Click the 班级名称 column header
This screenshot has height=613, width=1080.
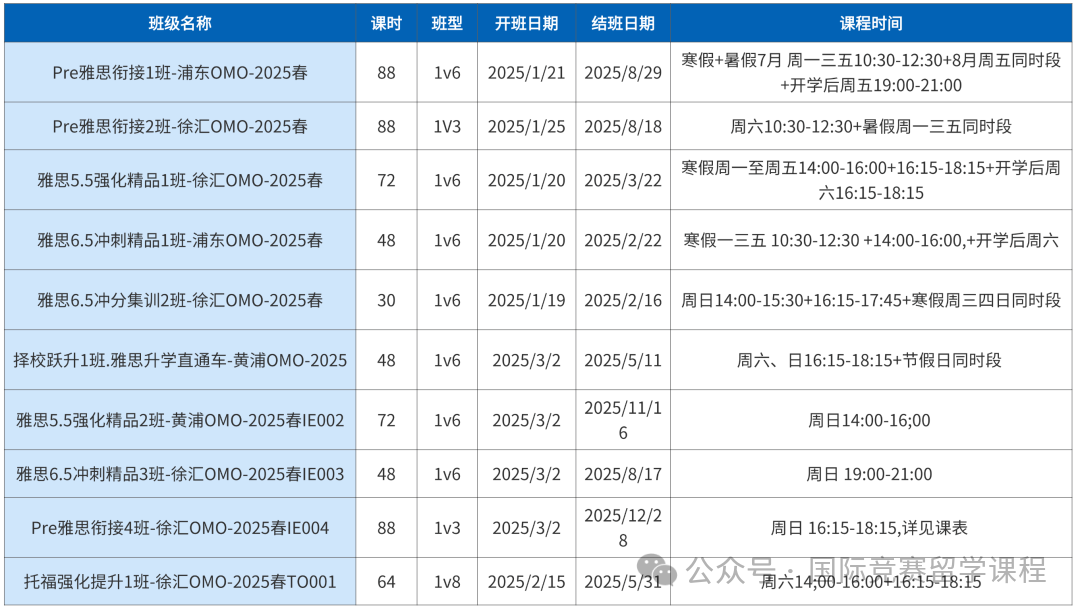coord(180,23)
